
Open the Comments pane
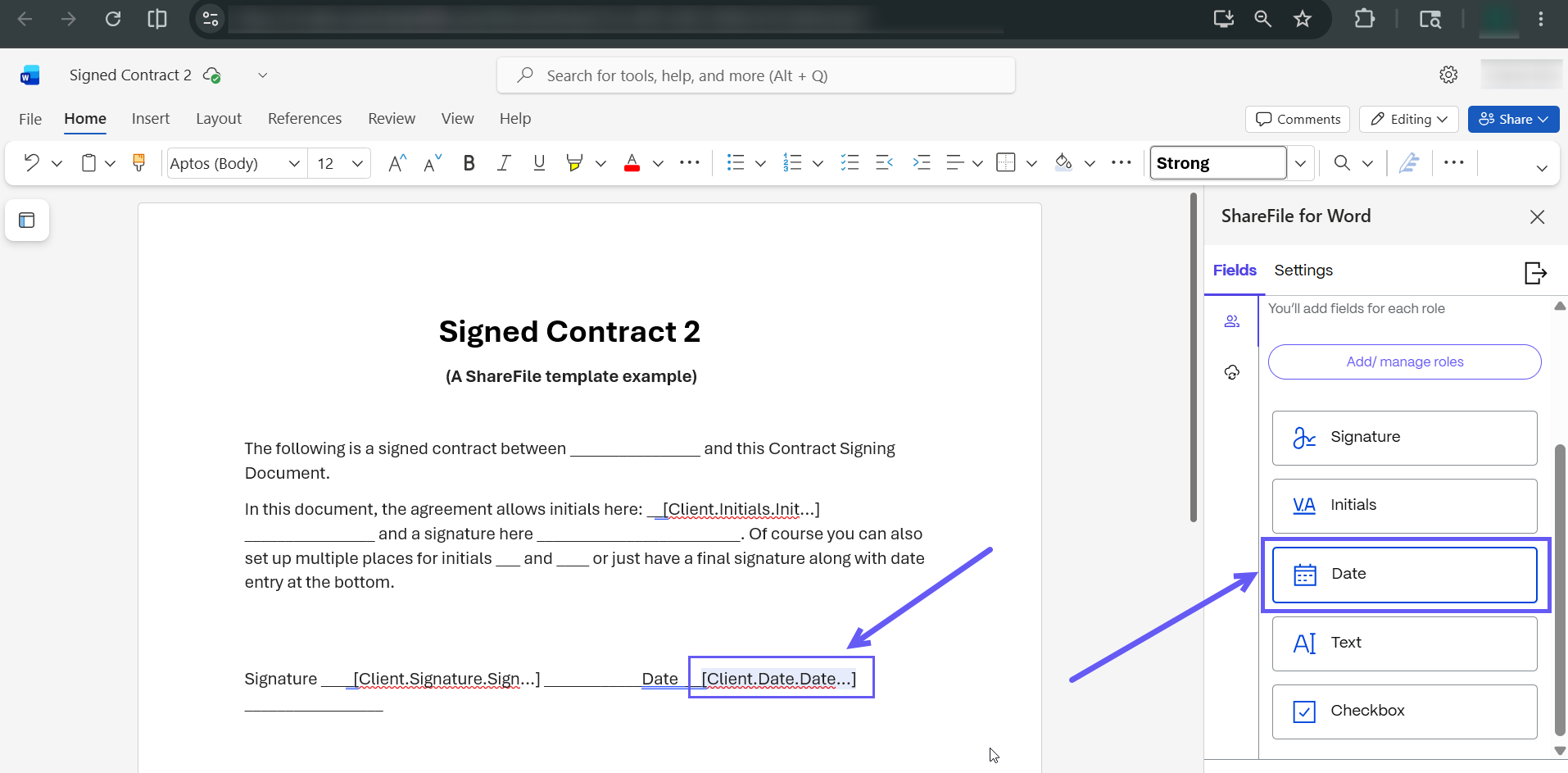[1298, 119]
